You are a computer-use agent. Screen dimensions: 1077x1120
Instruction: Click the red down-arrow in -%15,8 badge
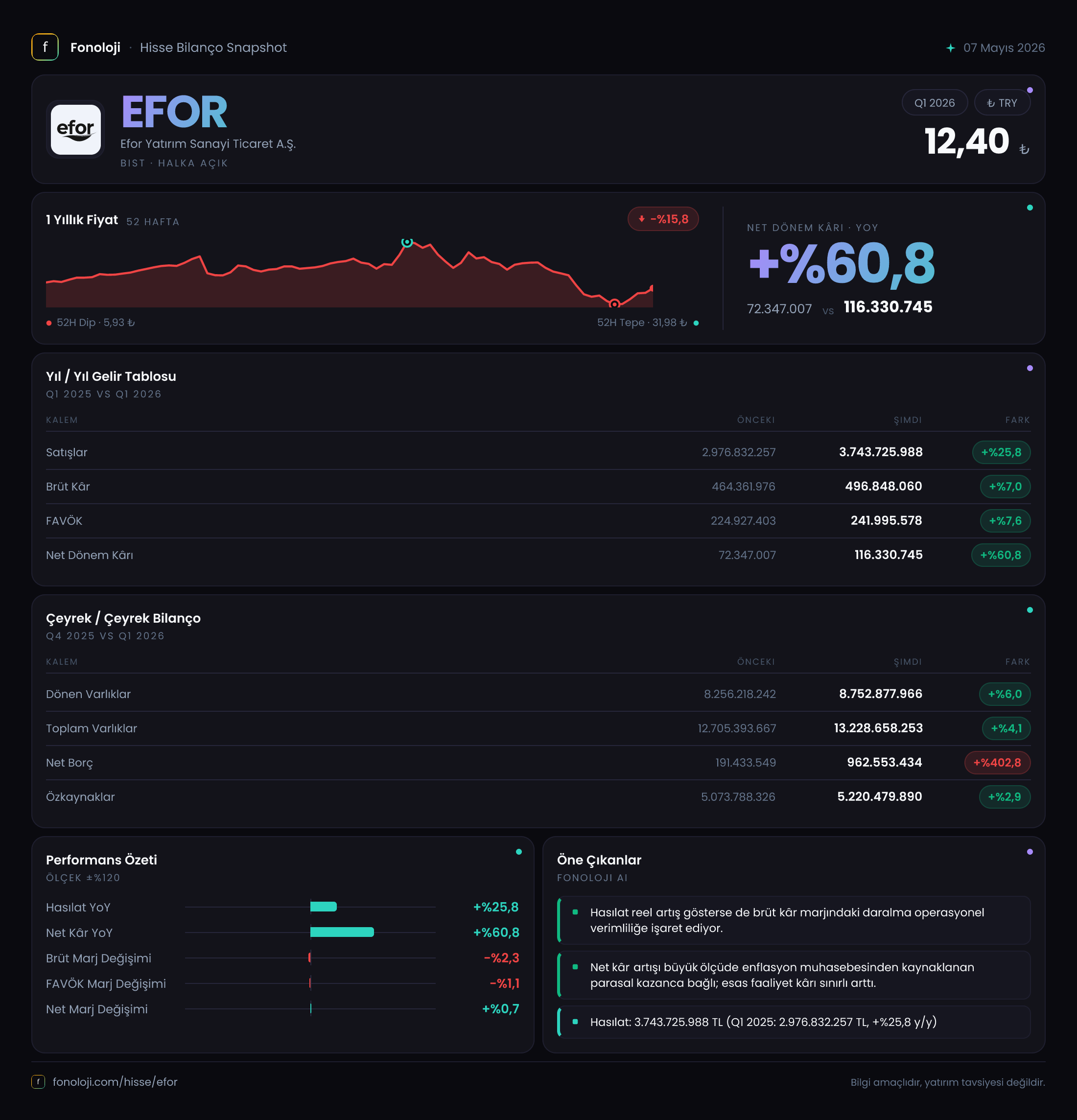tap(641, 219)
